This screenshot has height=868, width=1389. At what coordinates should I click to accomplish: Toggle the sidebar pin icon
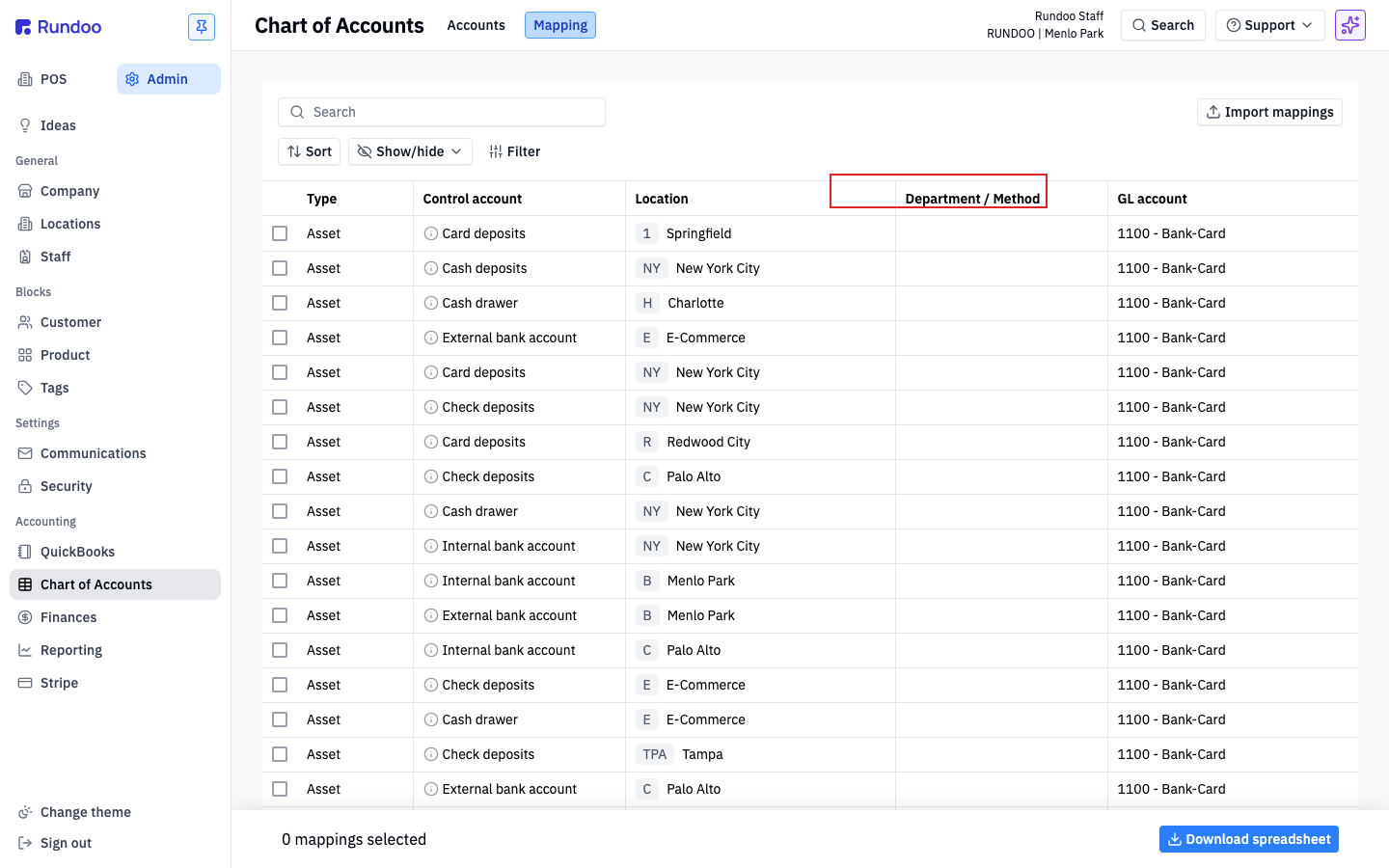(202, 27)
